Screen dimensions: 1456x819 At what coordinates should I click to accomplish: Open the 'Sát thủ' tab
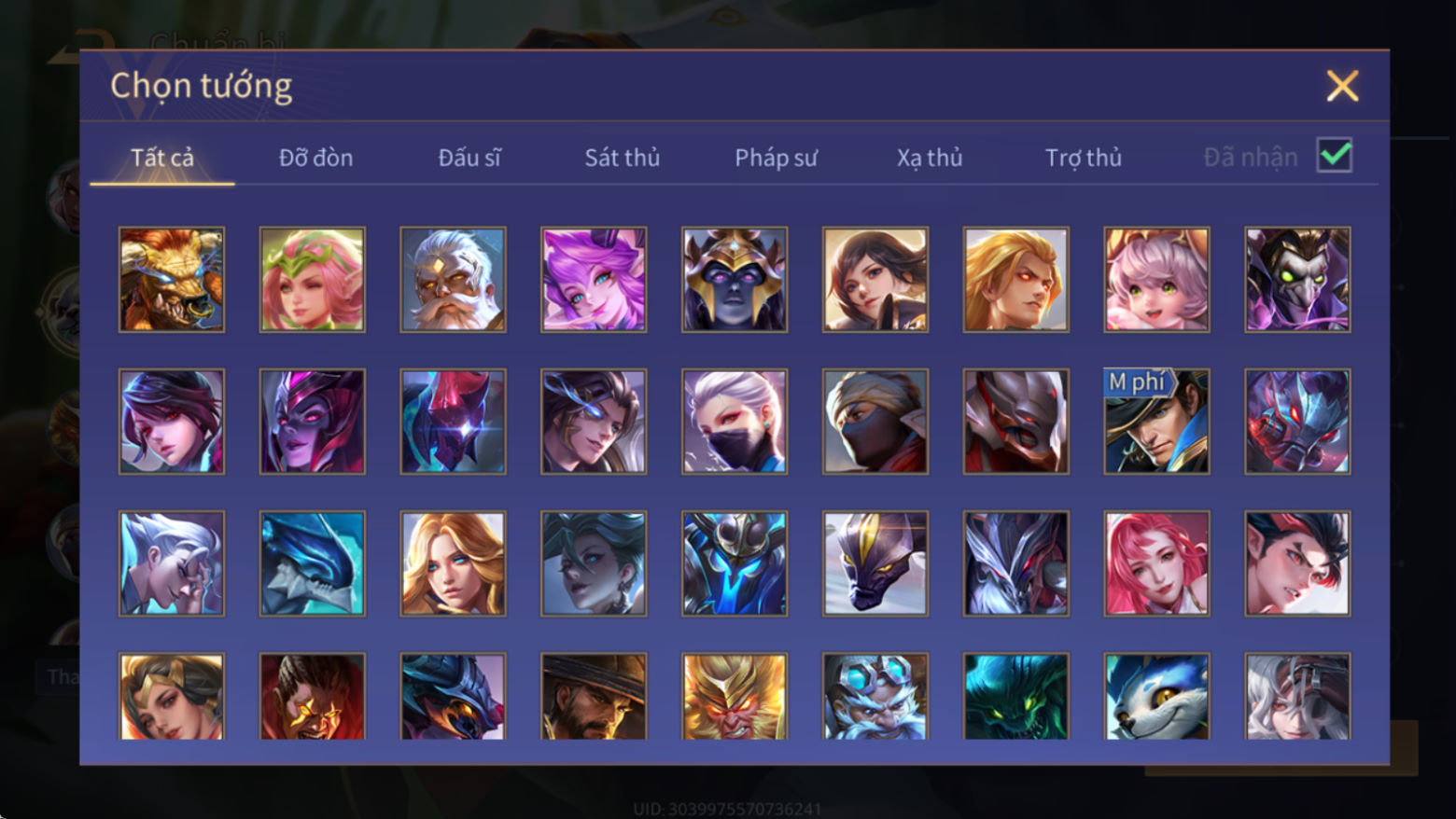(622, 158)
